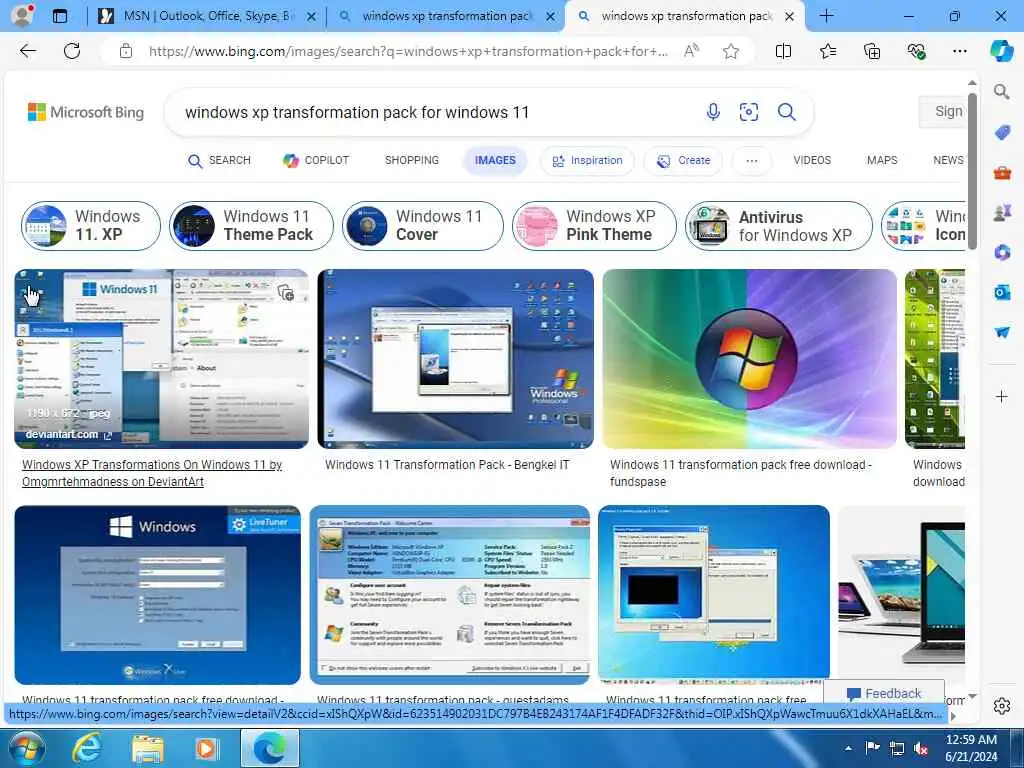The image size is (1024, 768).
Task: Switch to second windows xp transformation tab
Action: click(x=447, y=16)
